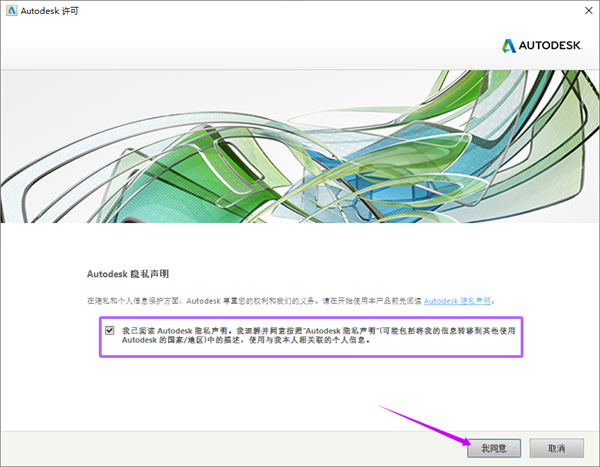Click the Autodesk 隐私声明 heading text

pyautogui.click(x=128, y=274)
